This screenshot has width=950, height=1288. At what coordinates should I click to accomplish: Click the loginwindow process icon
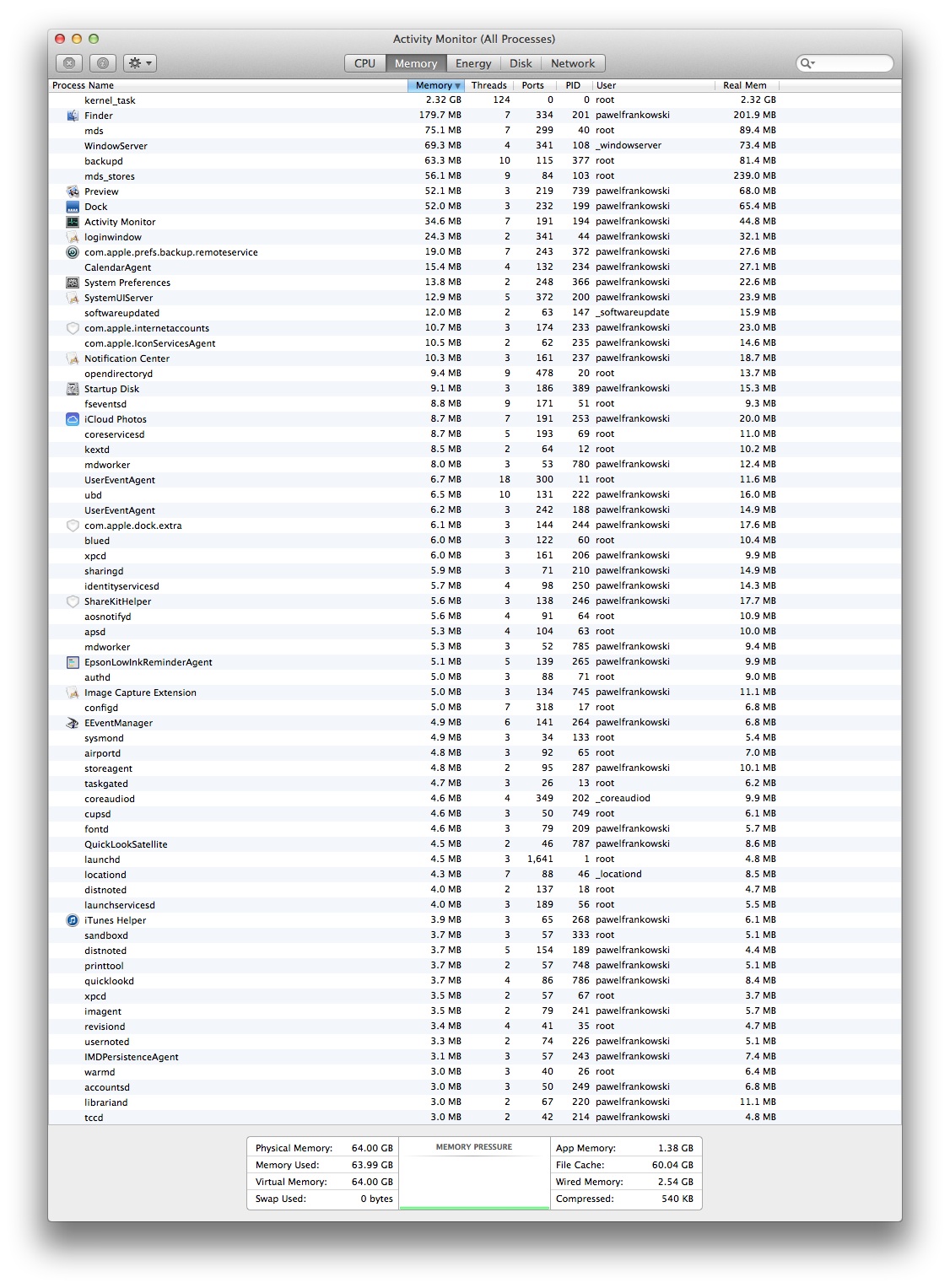click(x=73, y=237)
